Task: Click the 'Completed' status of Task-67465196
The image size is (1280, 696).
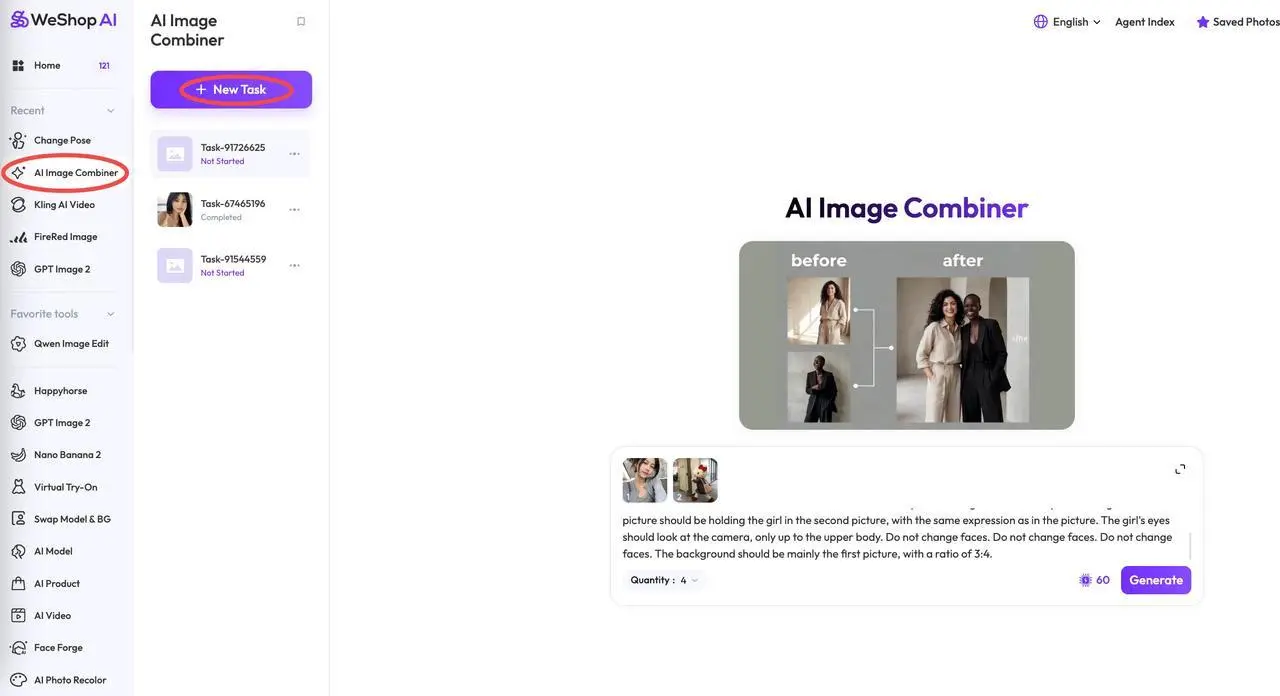Action: (221, 217)
